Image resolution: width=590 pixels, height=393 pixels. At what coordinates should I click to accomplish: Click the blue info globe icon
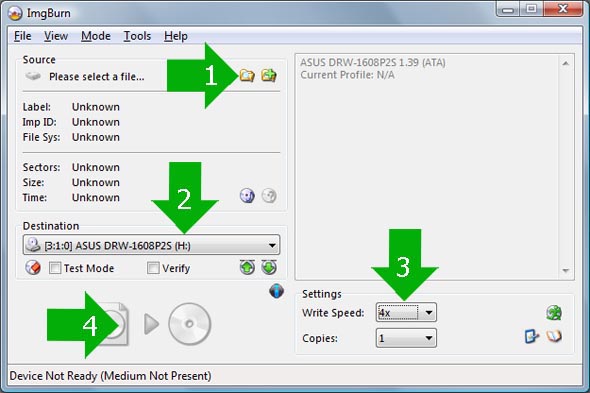point(277,291)
